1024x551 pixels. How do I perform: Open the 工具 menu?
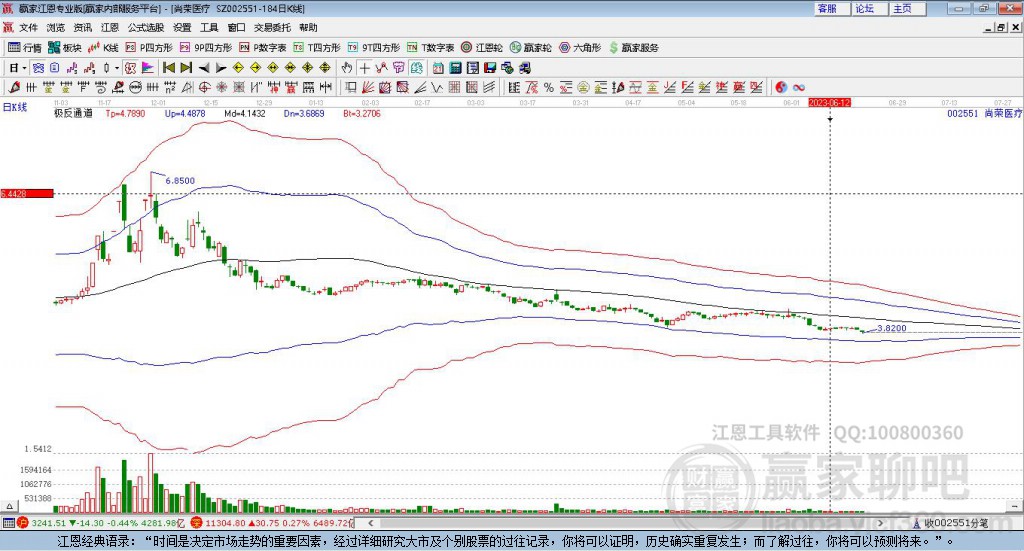click(209, 27)
